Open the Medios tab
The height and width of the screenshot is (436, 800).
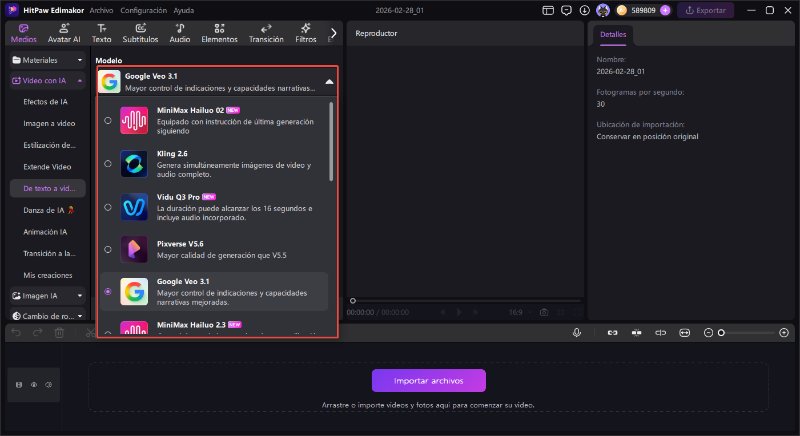[x=23, y=33]
